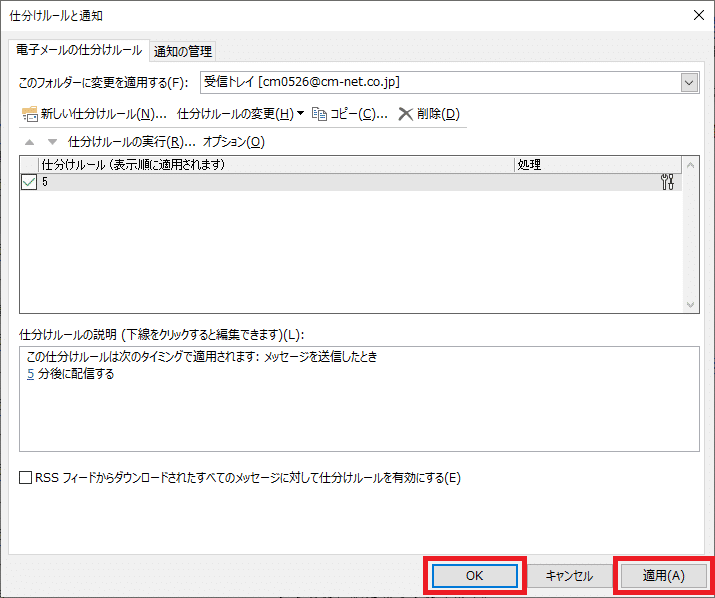The width and height of the screenshot is (715, 598).
Task: Click the 仕分けルール column header
Action: 276,165
